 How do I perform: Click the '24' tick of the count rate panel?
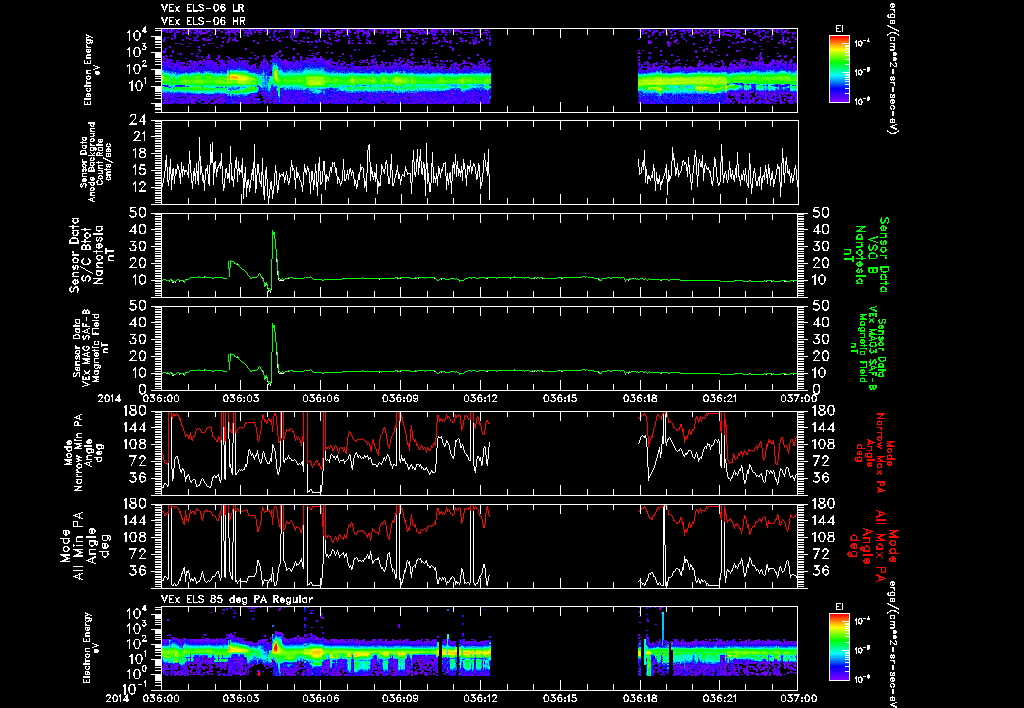tap(139, 120)
